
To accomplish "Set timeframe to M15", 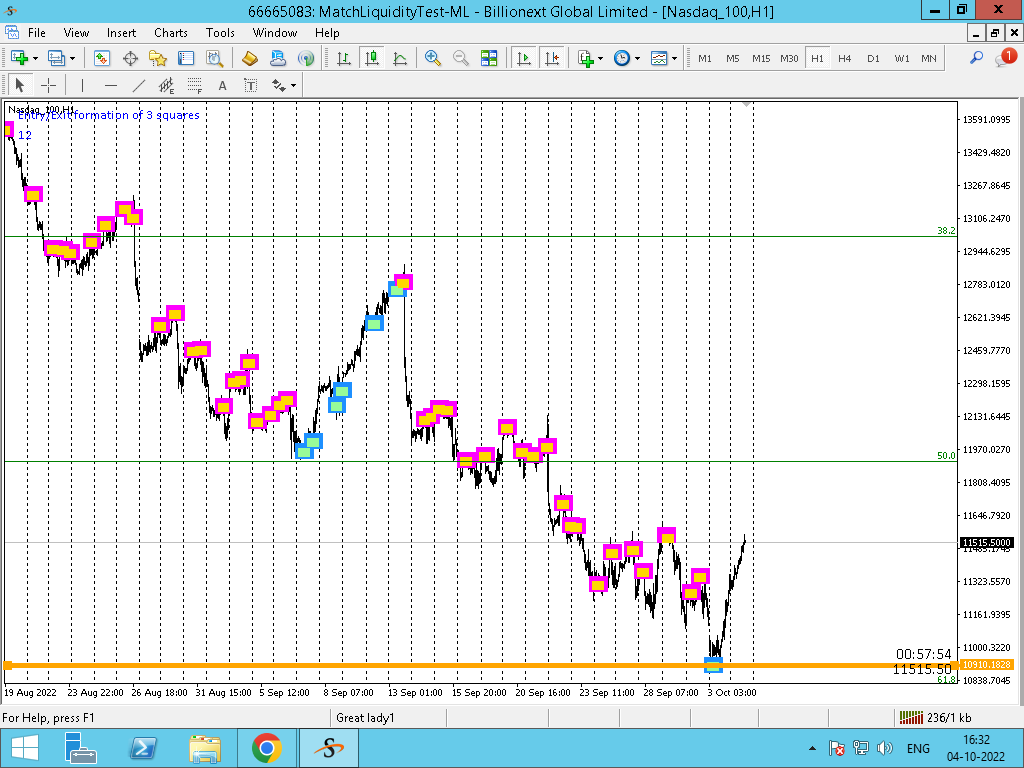I will click(x=761, y=58).
